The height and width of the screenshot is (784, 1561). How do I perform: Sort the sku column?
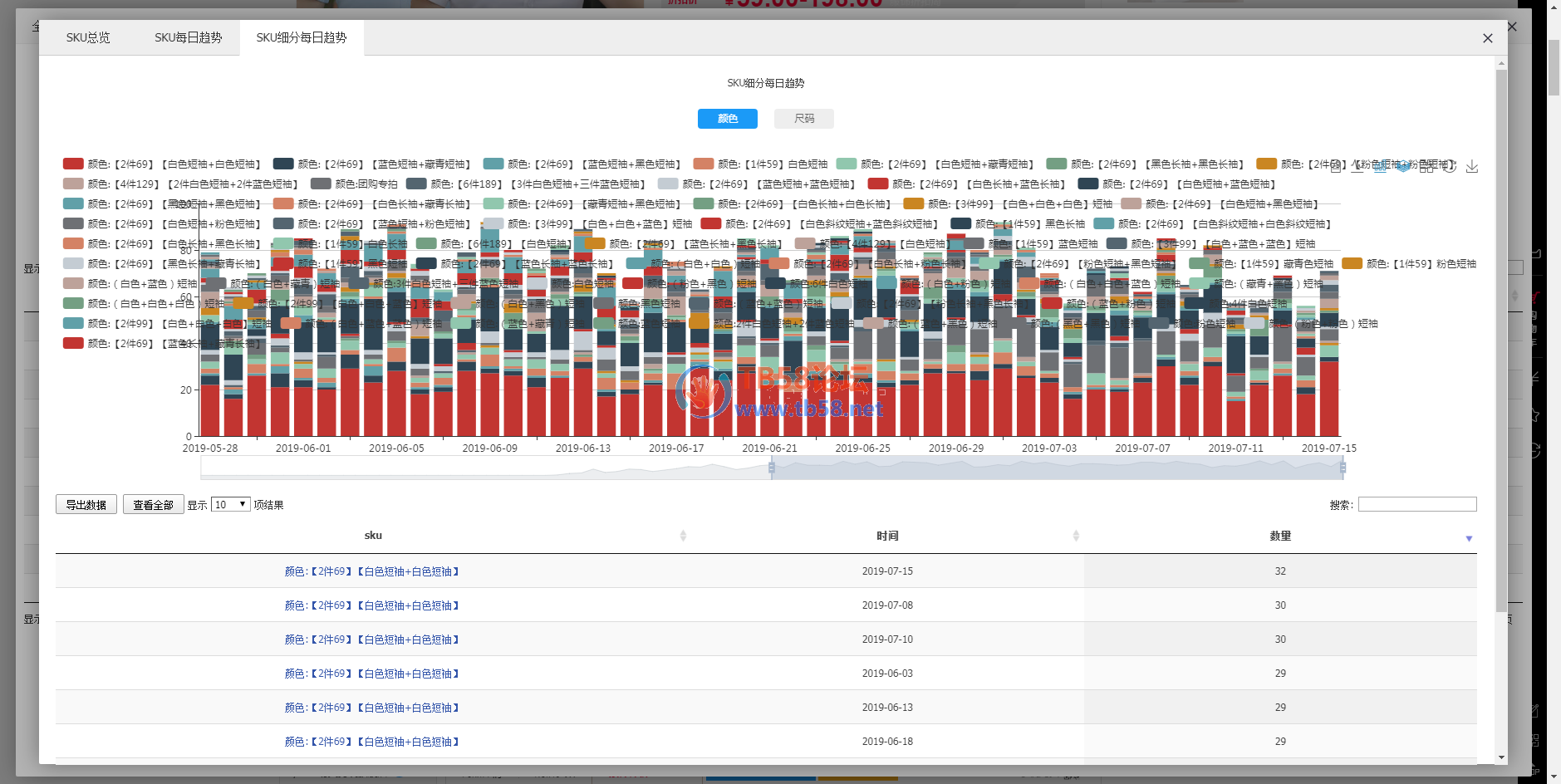683,536
